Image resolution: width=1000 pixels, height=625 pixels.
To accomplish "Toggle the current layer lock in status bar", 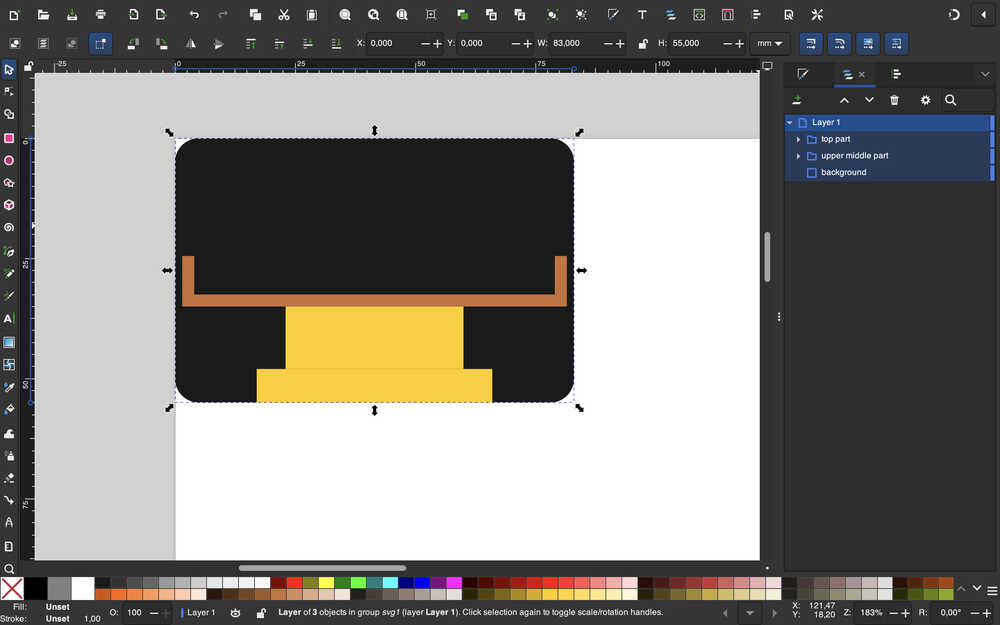I will (x=261, y=612).
